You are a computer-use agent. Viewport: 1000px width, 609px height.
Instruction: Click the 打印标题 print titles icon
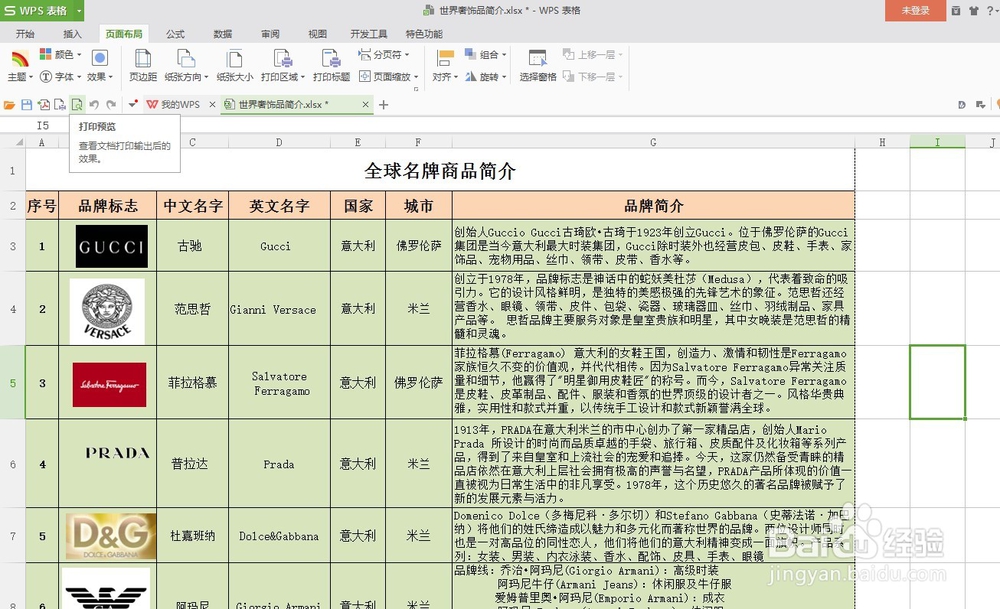331,59
